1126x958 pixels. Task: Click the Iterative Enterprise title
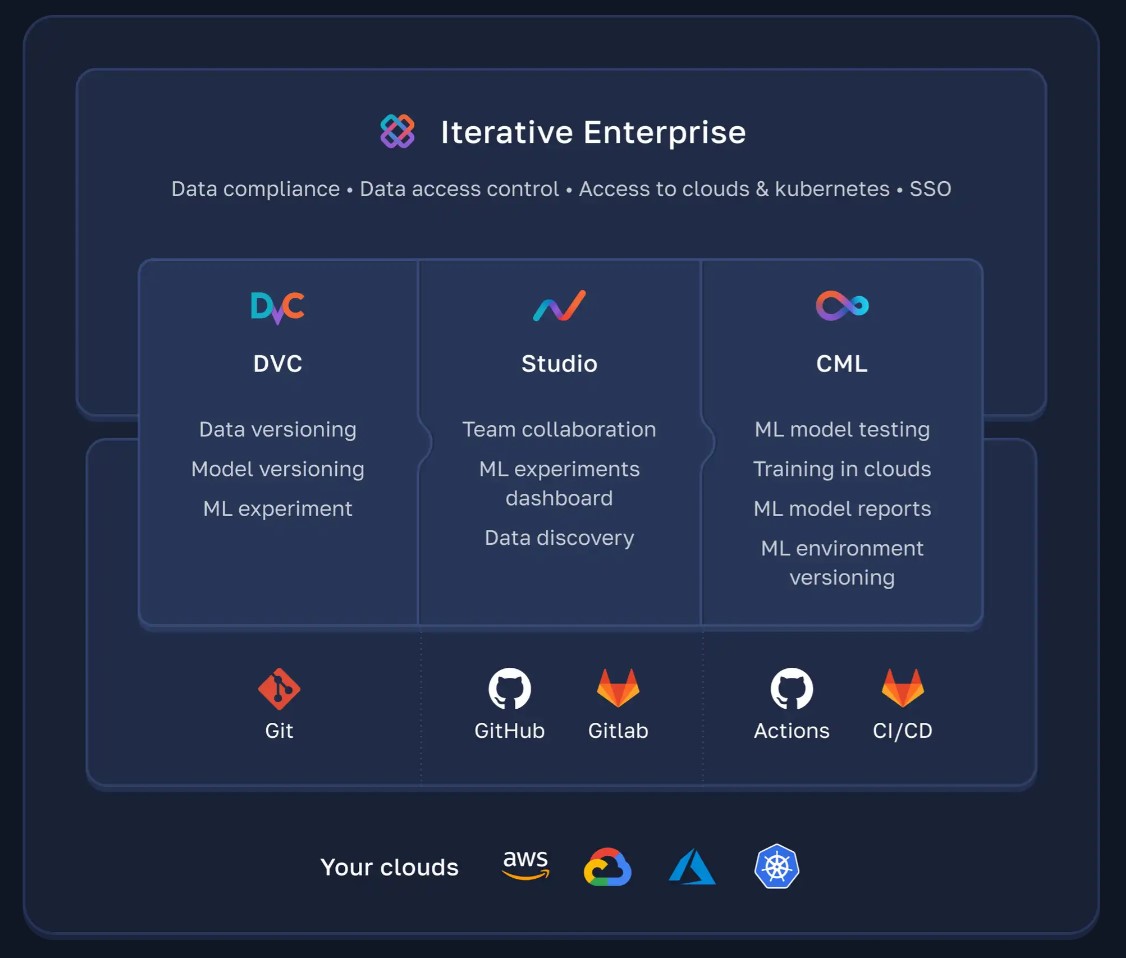point(593,132)
